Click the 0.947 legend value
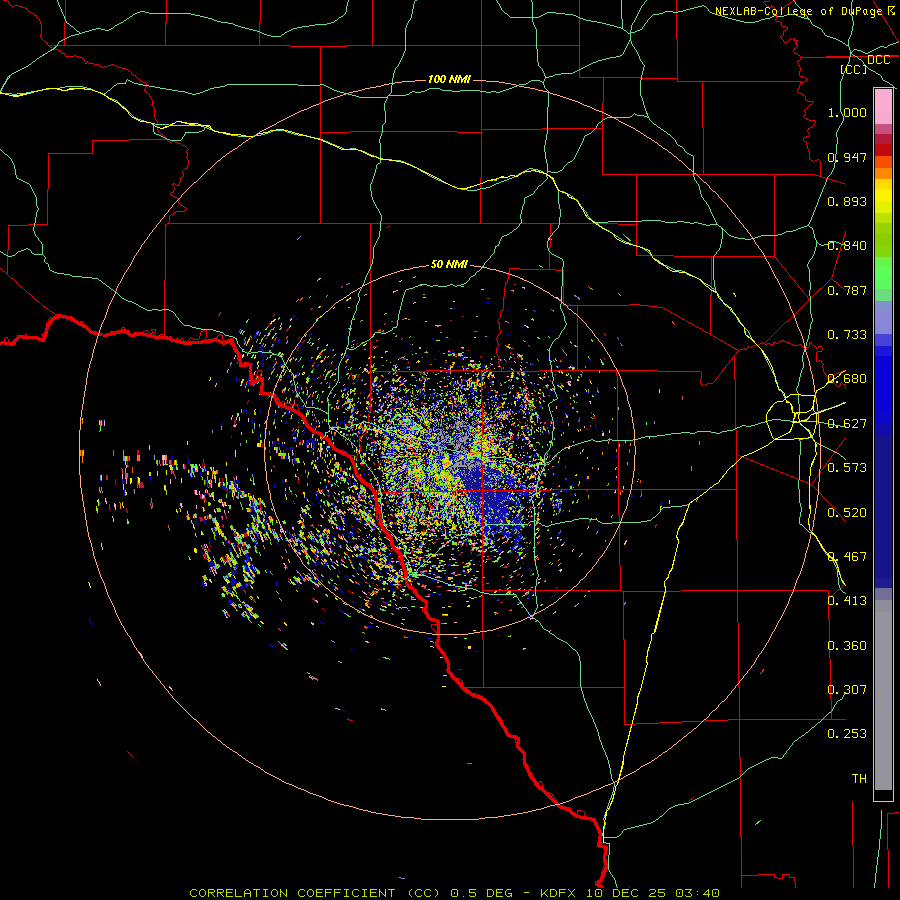 tap(847, 157)
